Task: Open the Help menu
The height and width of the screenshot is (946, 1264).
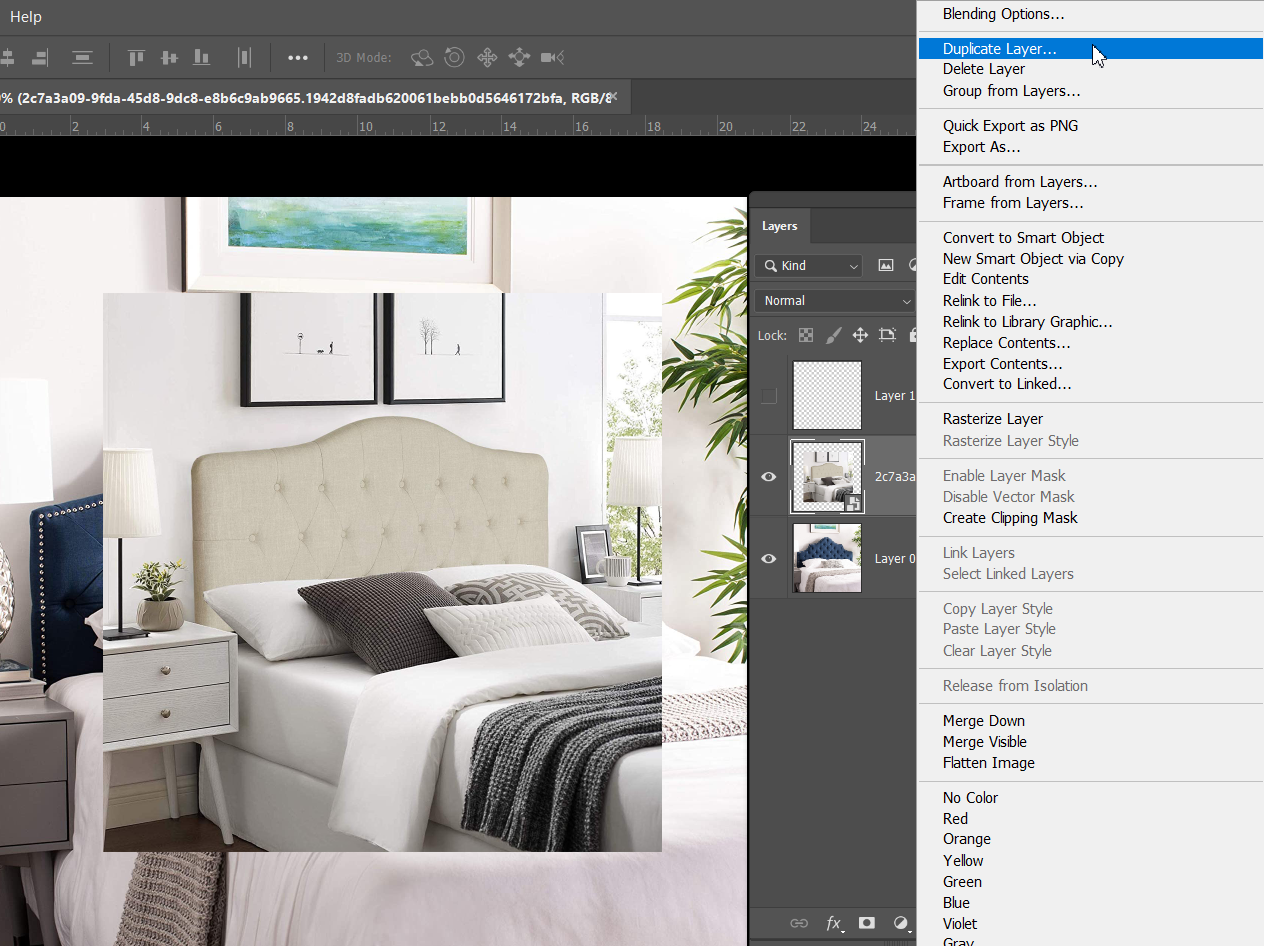Action: (26, 17)
